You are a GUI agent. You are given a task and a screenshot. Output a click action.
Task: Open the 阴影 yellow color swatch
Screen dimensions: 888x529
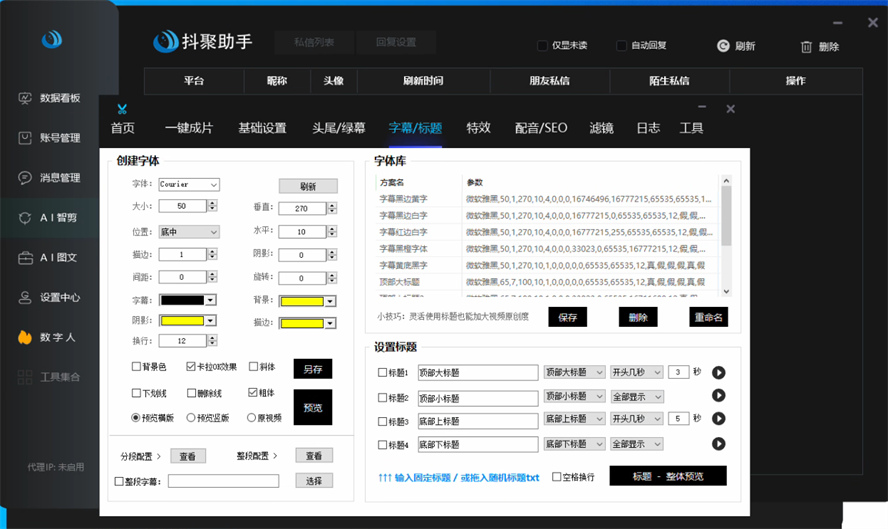click(x=187, y=321)
